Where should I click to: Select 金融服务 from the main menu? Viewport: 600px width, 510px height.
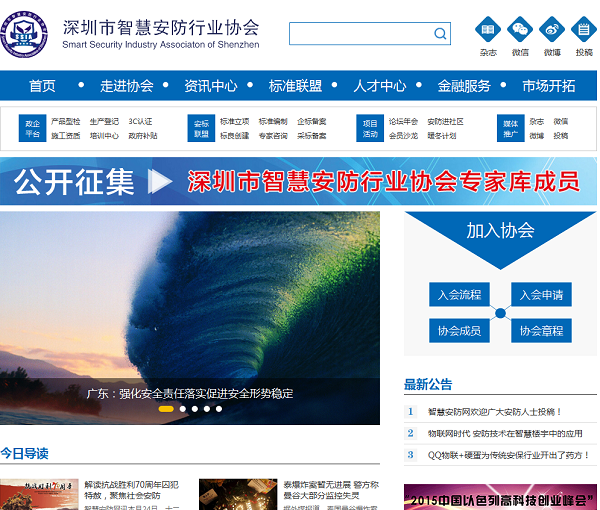464,86
